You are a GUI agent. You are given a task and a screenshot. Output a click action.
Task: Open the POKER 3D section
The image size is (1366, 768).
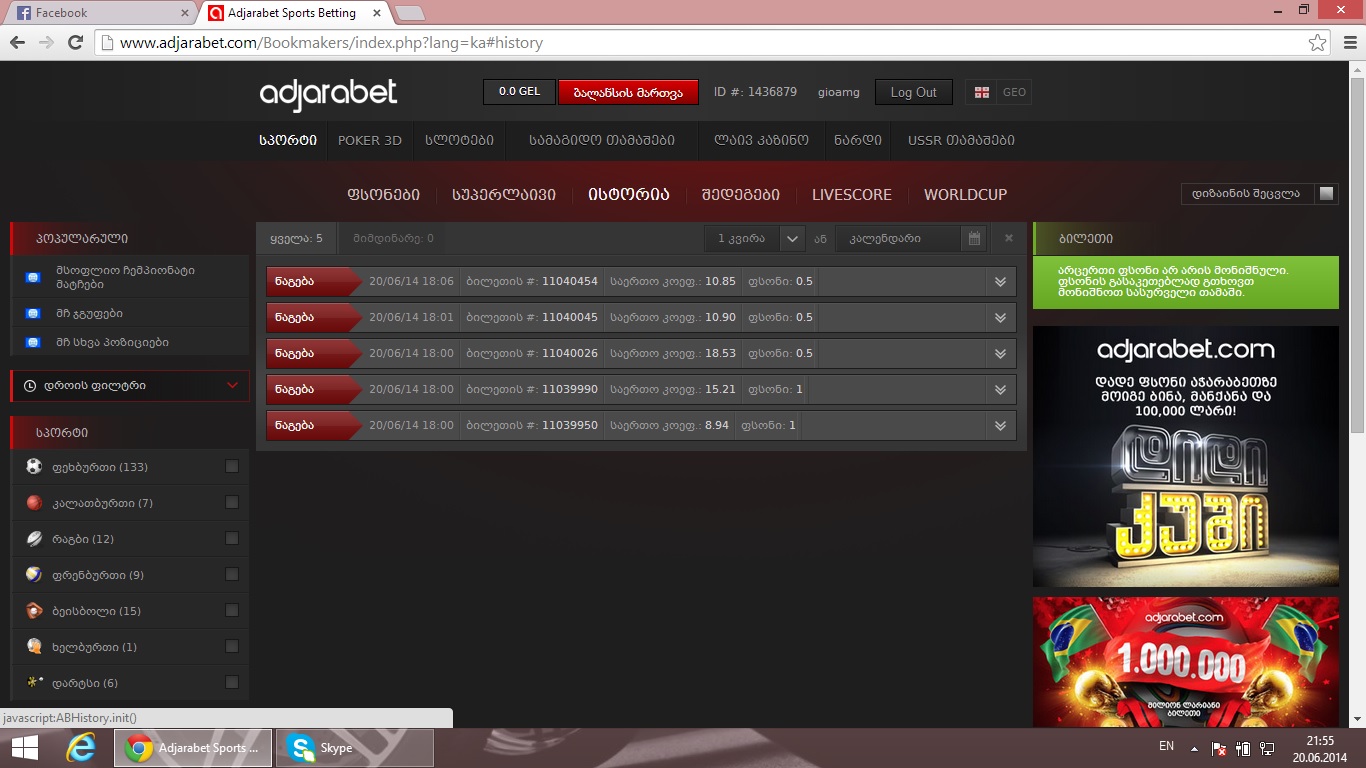tap(370, 141)
